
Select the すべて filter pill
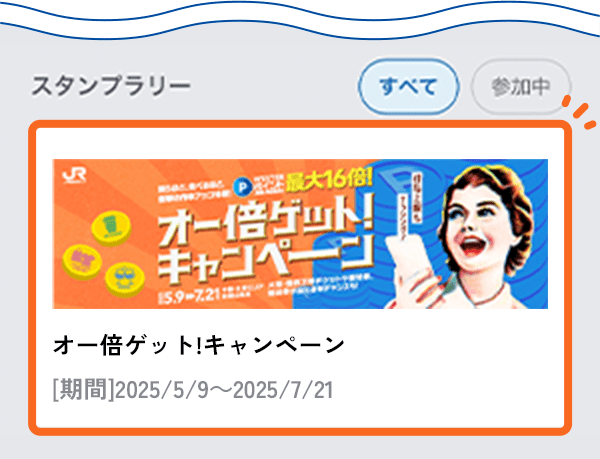(408, 86)
